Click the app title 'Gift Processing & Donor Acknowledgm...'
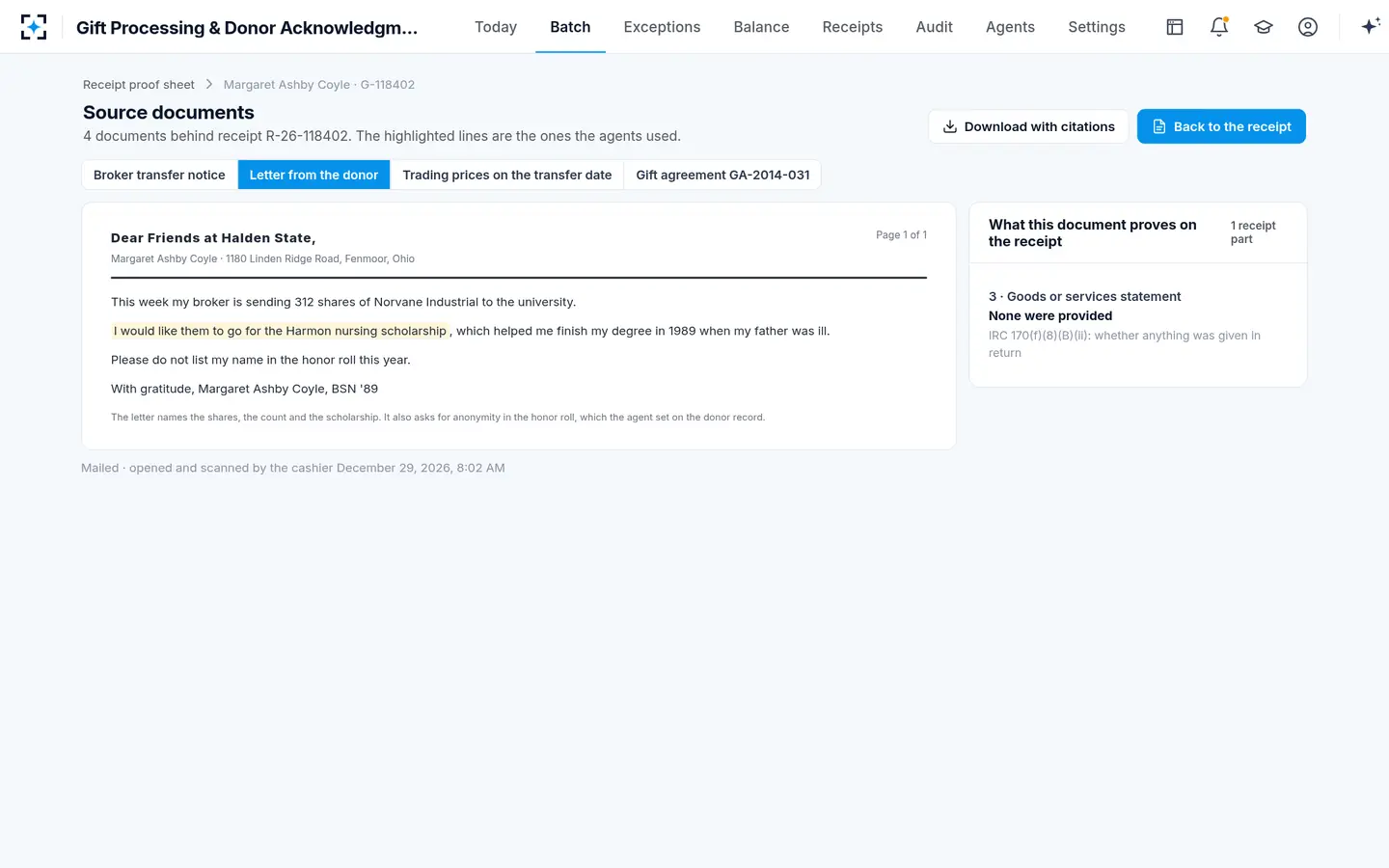The width and height of the screenshot is (1389, 868). [247, 28]
